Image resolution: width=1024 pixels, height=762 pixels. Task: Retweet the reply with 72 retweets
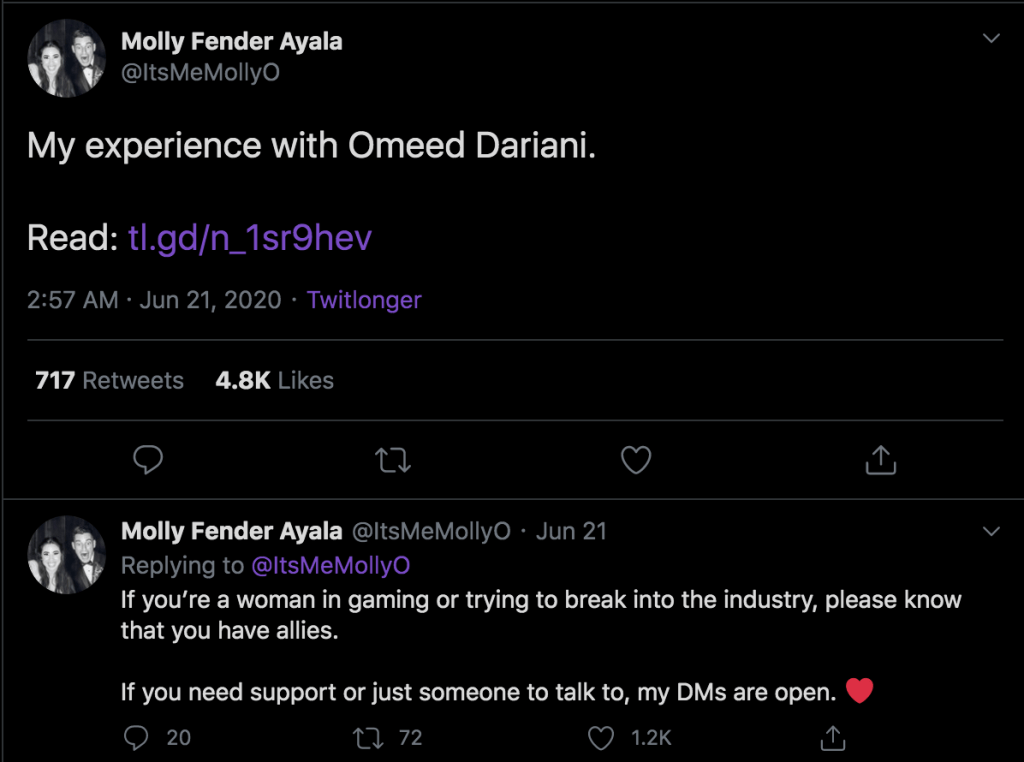(x=368, y=738)
